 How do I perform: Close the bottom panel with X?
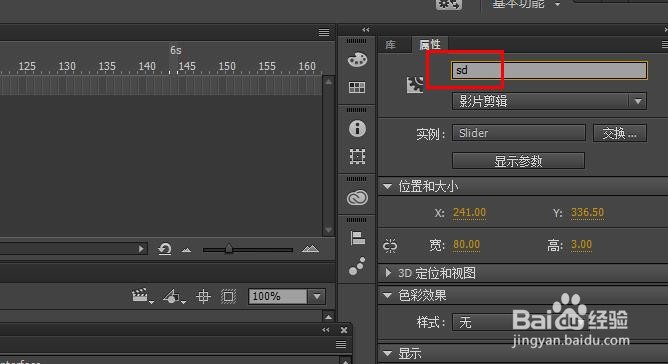(x=344, y=330)
